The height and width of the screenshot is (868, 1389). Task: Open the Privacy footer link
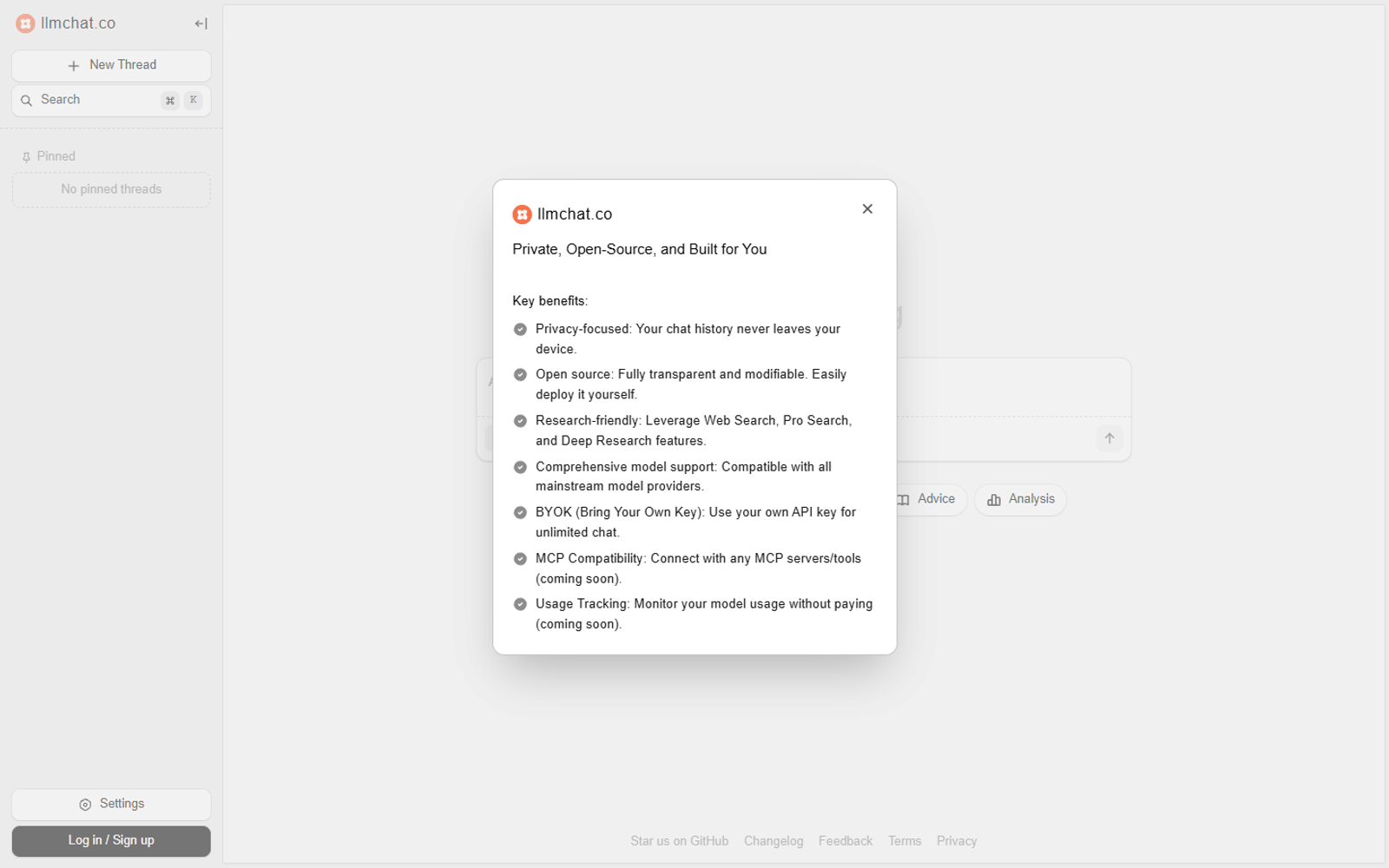(957, 841)
